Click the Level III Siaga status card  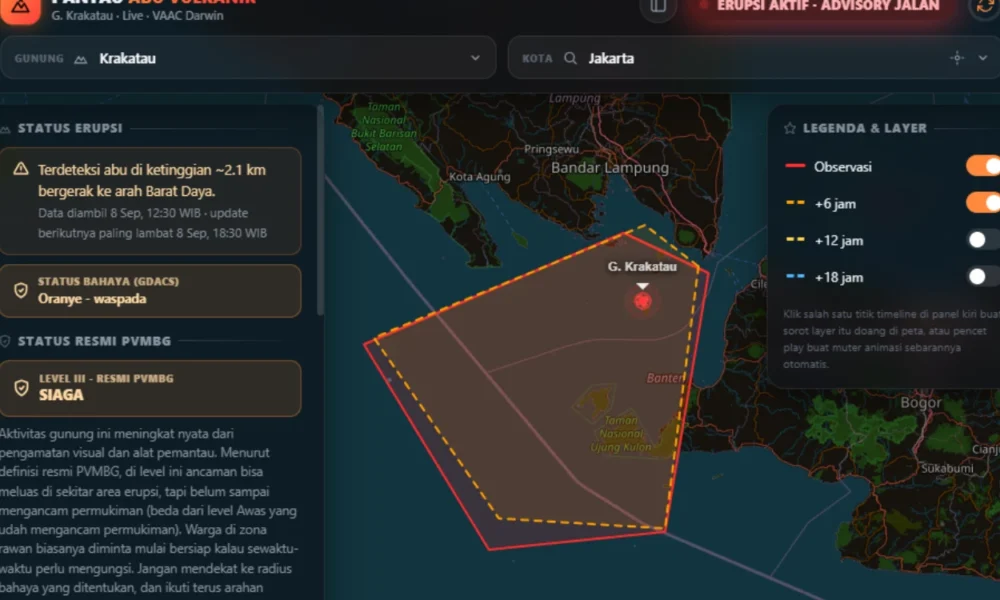pos(151,388)
